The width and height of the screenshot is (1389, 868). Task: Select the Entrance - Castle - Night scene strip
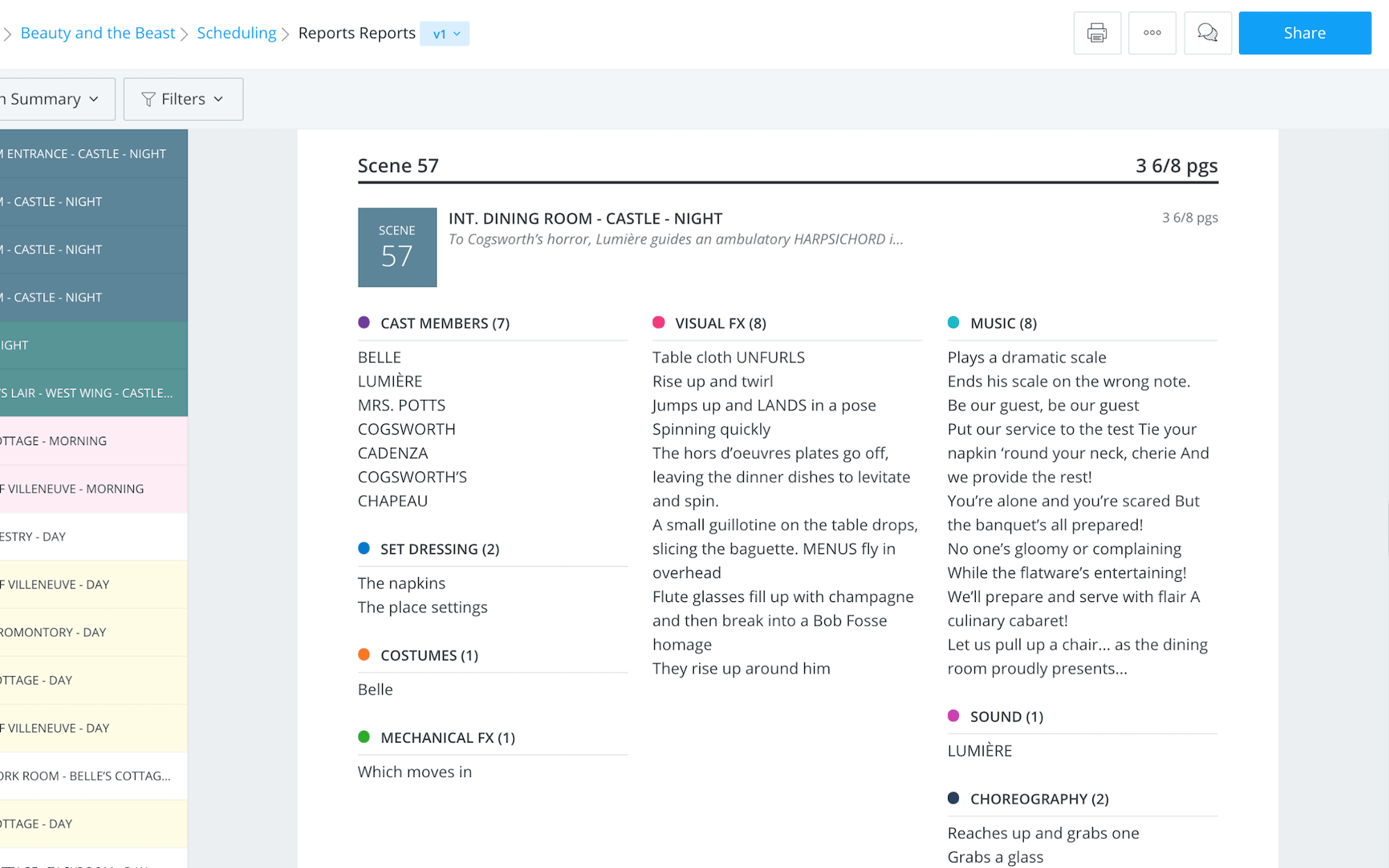[x=93, y=153]
